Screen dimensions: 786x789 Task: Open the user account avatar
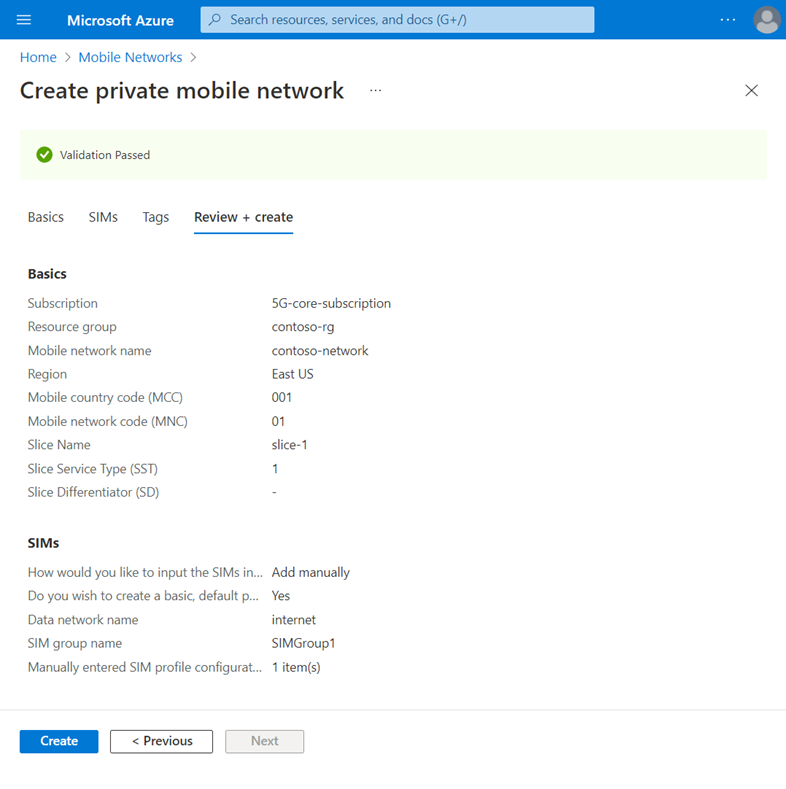point(766,20)
